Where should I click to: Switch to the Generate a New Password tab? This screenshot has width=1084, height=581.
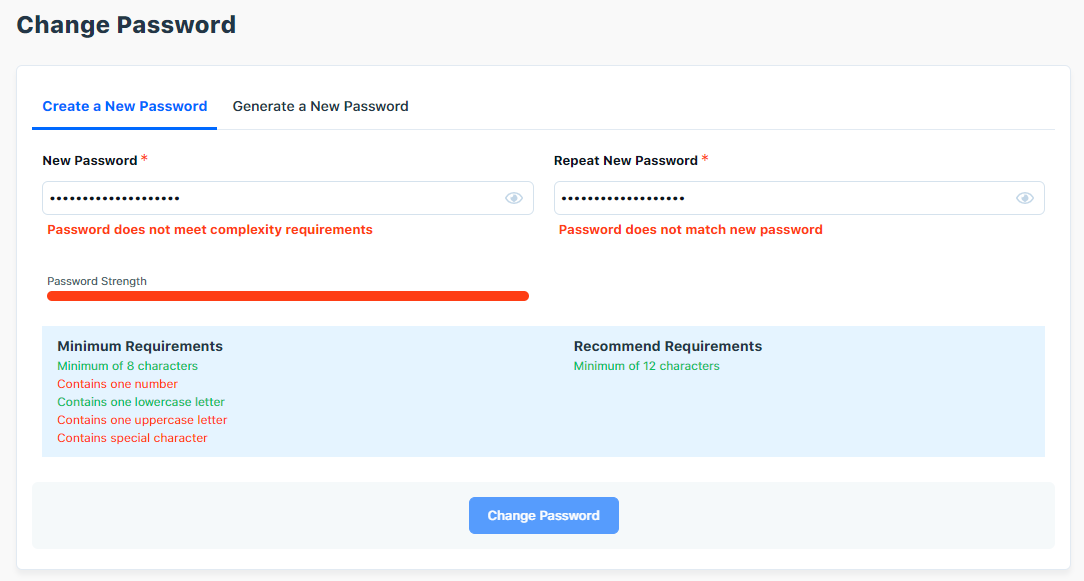click(x=320, y=106)
